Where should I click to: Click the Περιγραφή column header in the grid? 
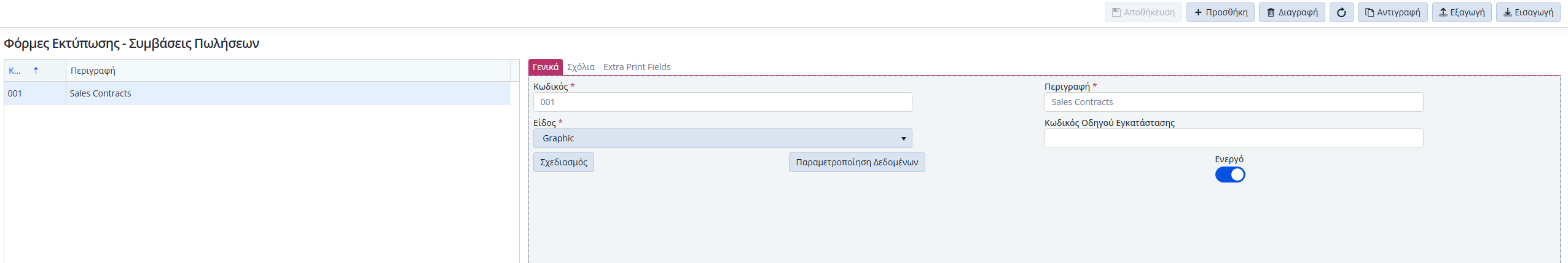coord(93,71)
